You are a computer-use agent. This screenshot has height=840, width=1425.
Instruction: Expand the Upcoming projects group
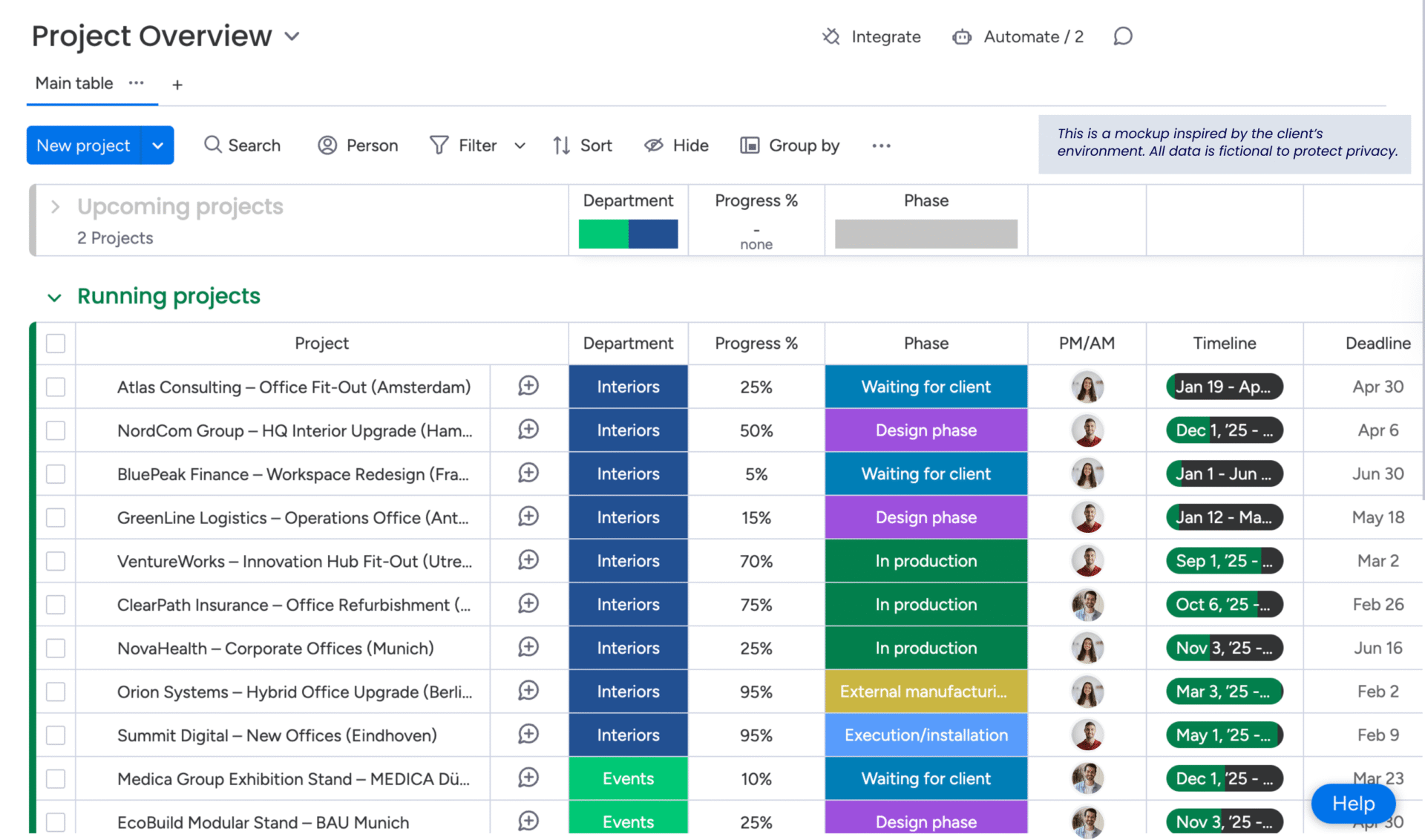point(55,206)
